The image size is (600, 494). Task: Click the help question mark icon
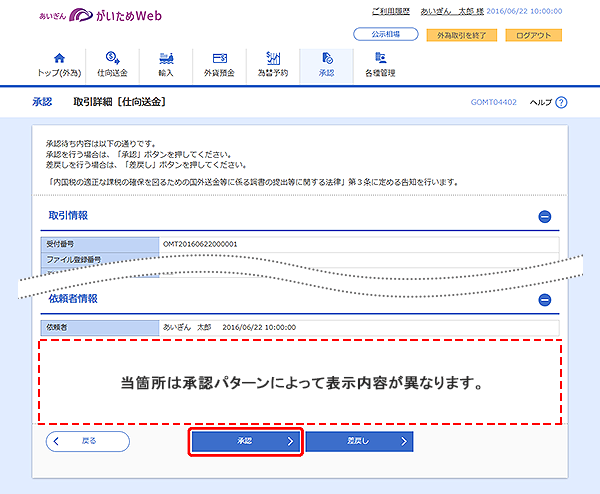click(x=561, y=102)
